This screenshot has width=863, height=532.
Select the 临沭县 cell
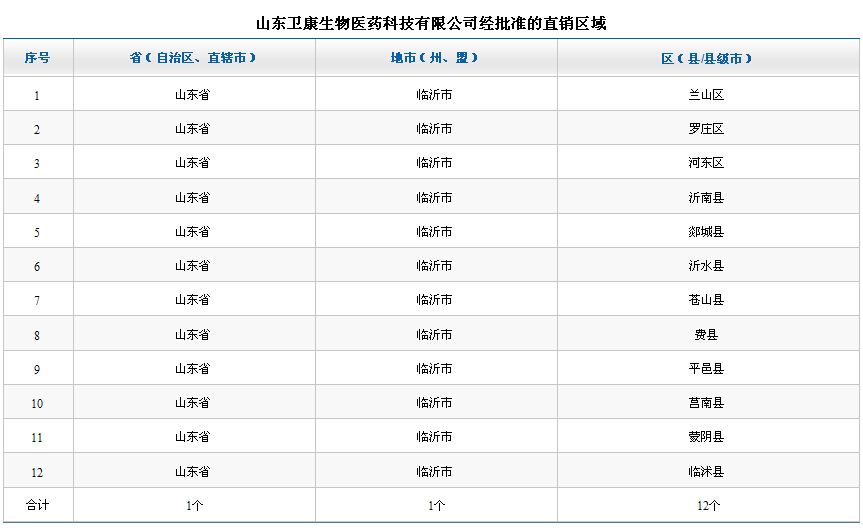pos(706,471)
